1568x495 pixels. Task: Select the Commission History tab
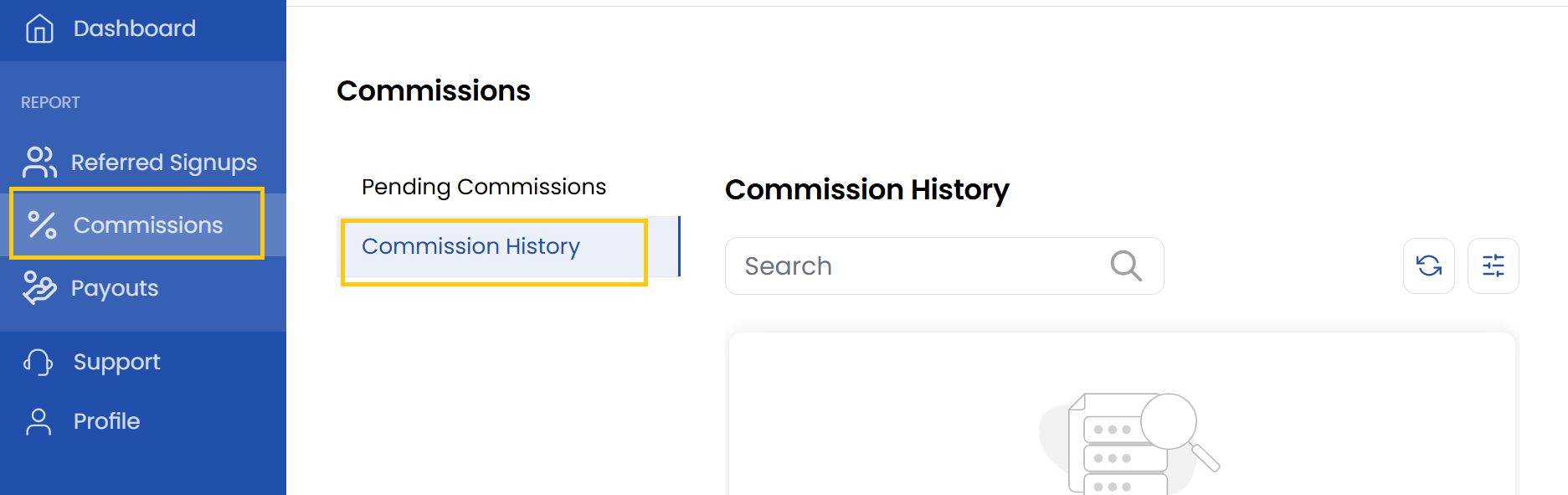(470, 246)
